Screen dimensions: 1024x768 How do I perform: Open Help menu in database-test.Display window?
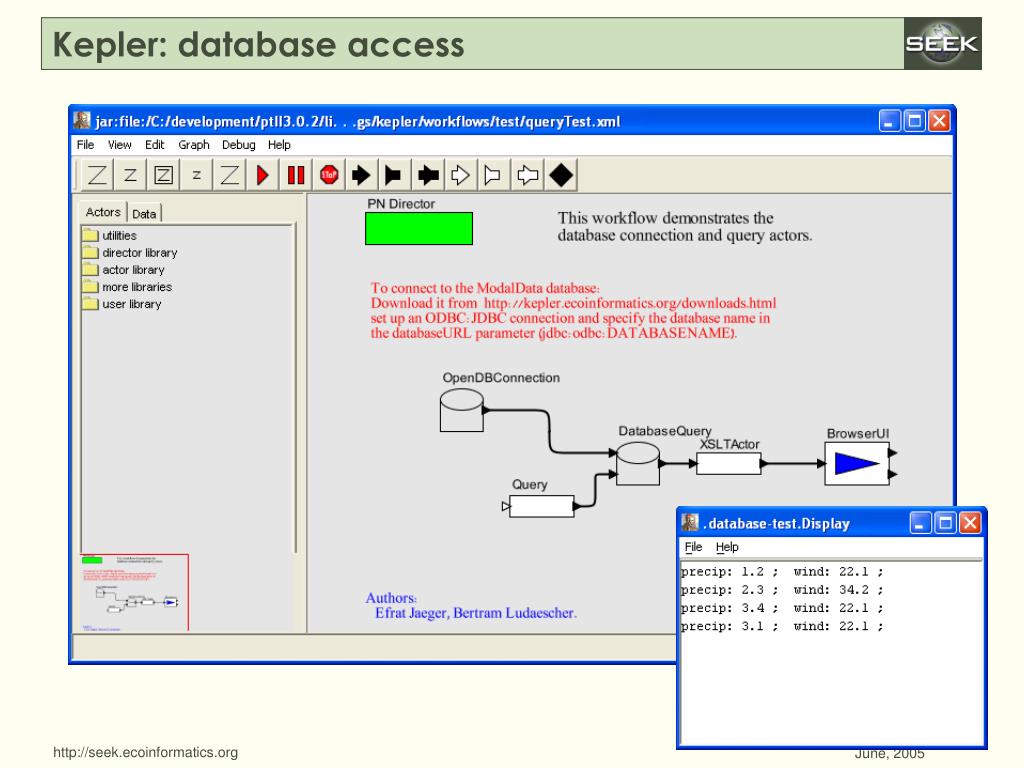(727, 547)
